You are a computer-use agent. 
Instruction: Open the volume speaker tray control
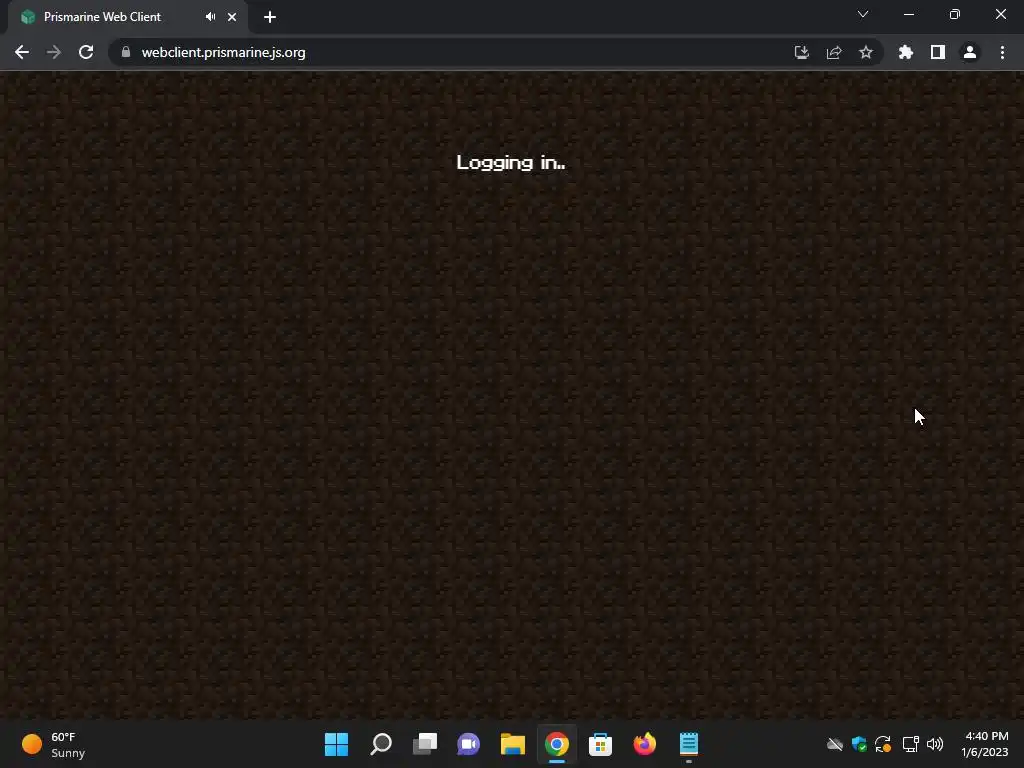tap(935, 744)
